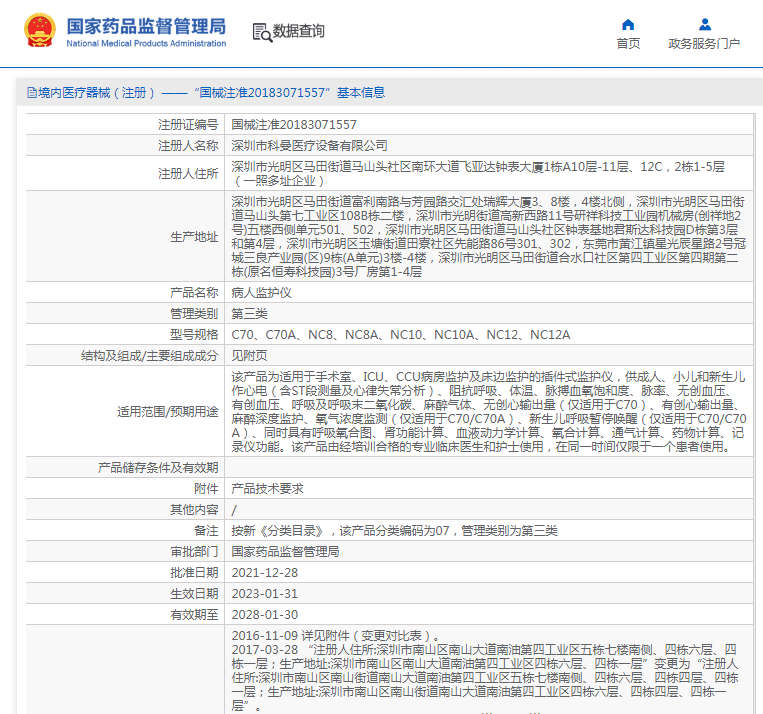Select the 型号规格 label
This screenshot has width=763, height=714.
point(194,334)
